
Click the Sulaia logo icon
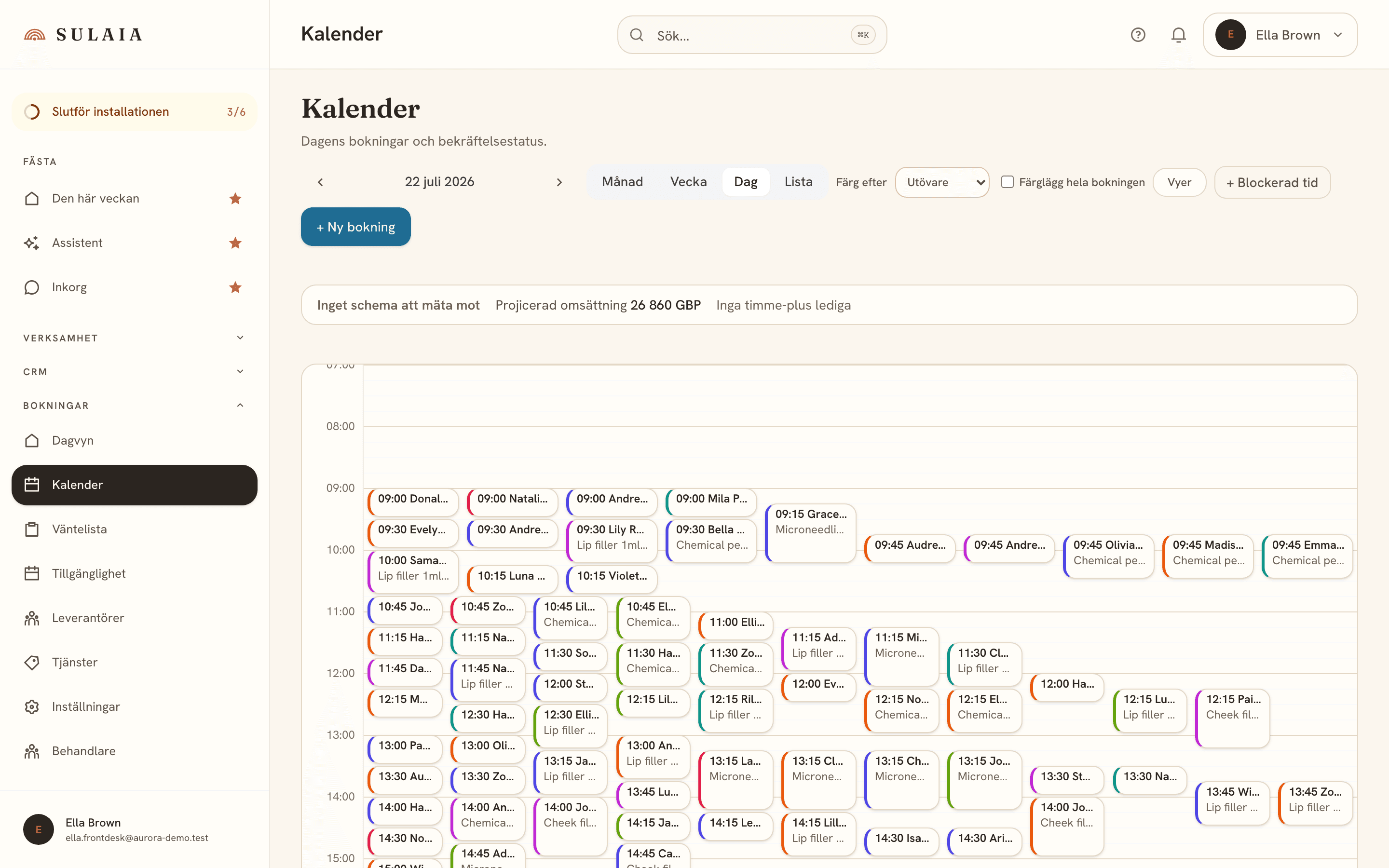[34, 35]
